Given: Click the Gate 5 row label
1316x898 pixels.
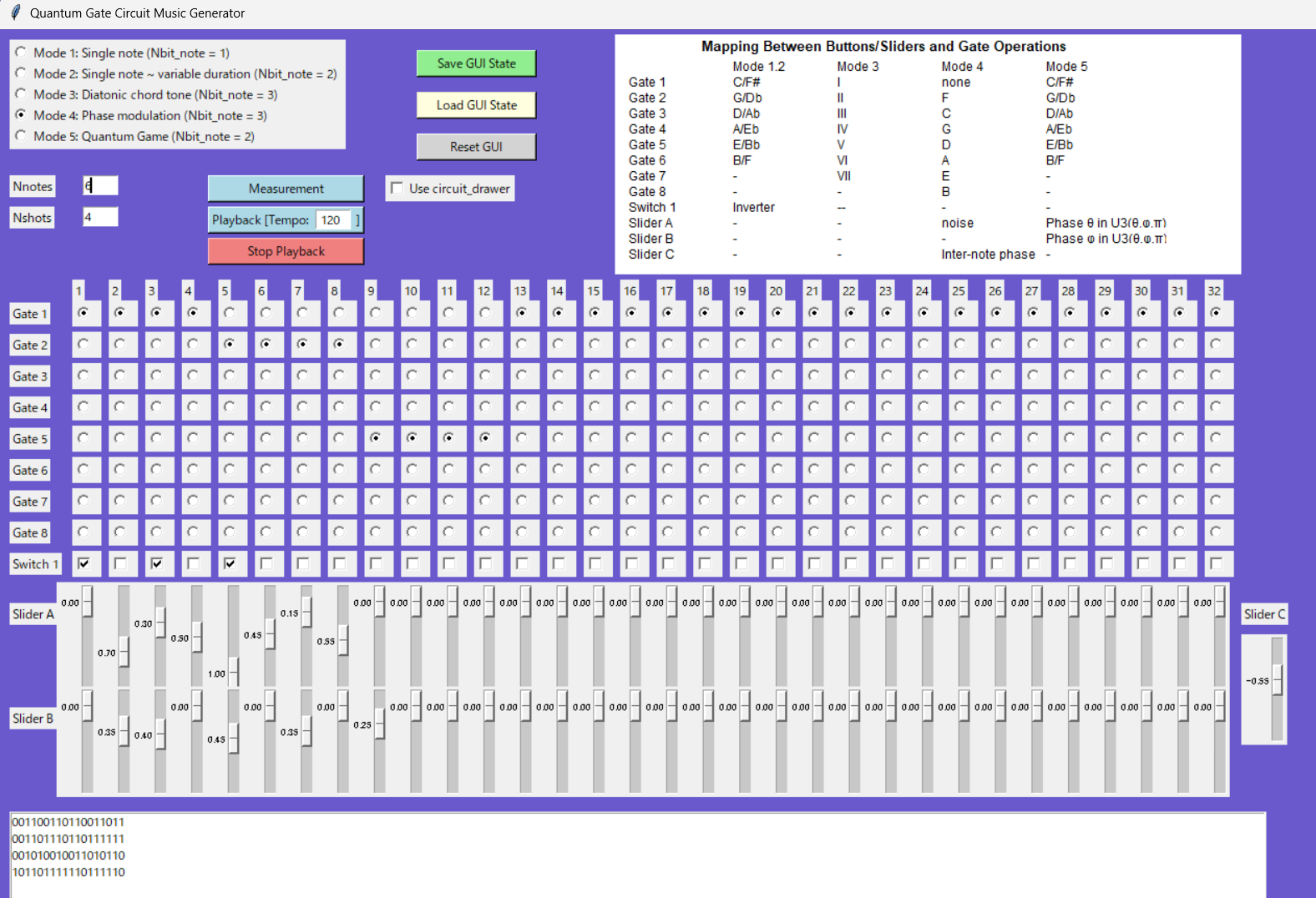Looking at the screenshot, I should (30, 439).
